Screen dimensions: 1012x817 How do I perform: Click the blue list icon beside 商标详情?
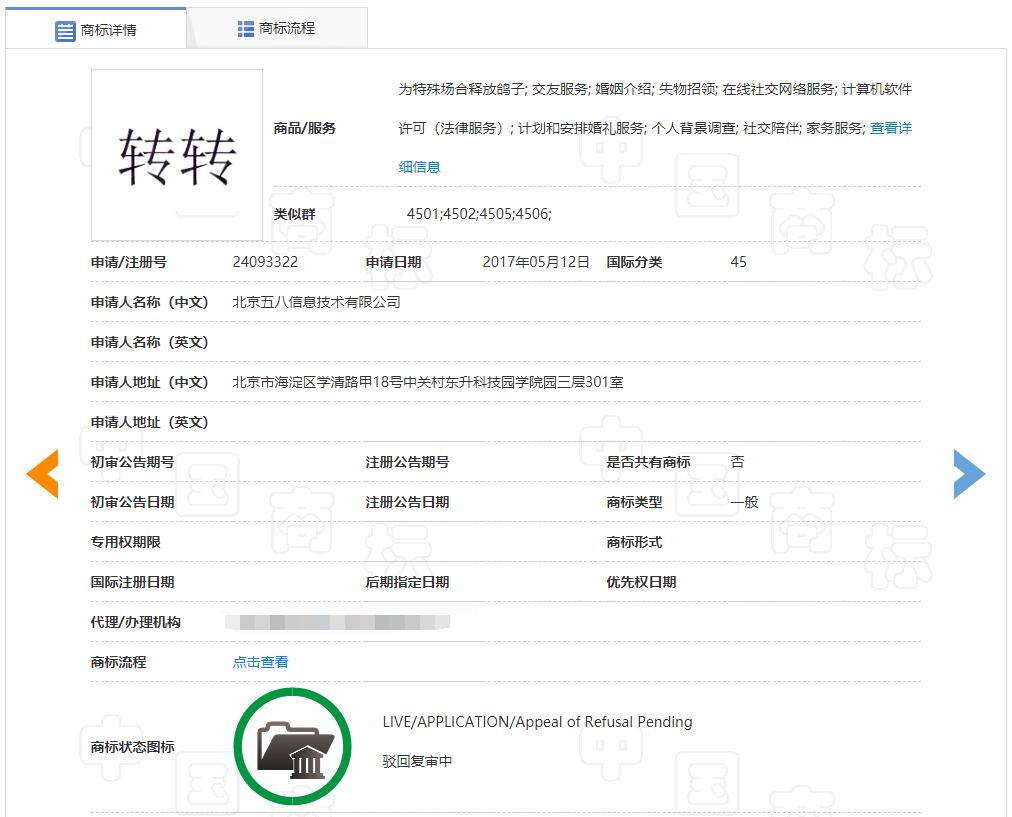point(65,30)
